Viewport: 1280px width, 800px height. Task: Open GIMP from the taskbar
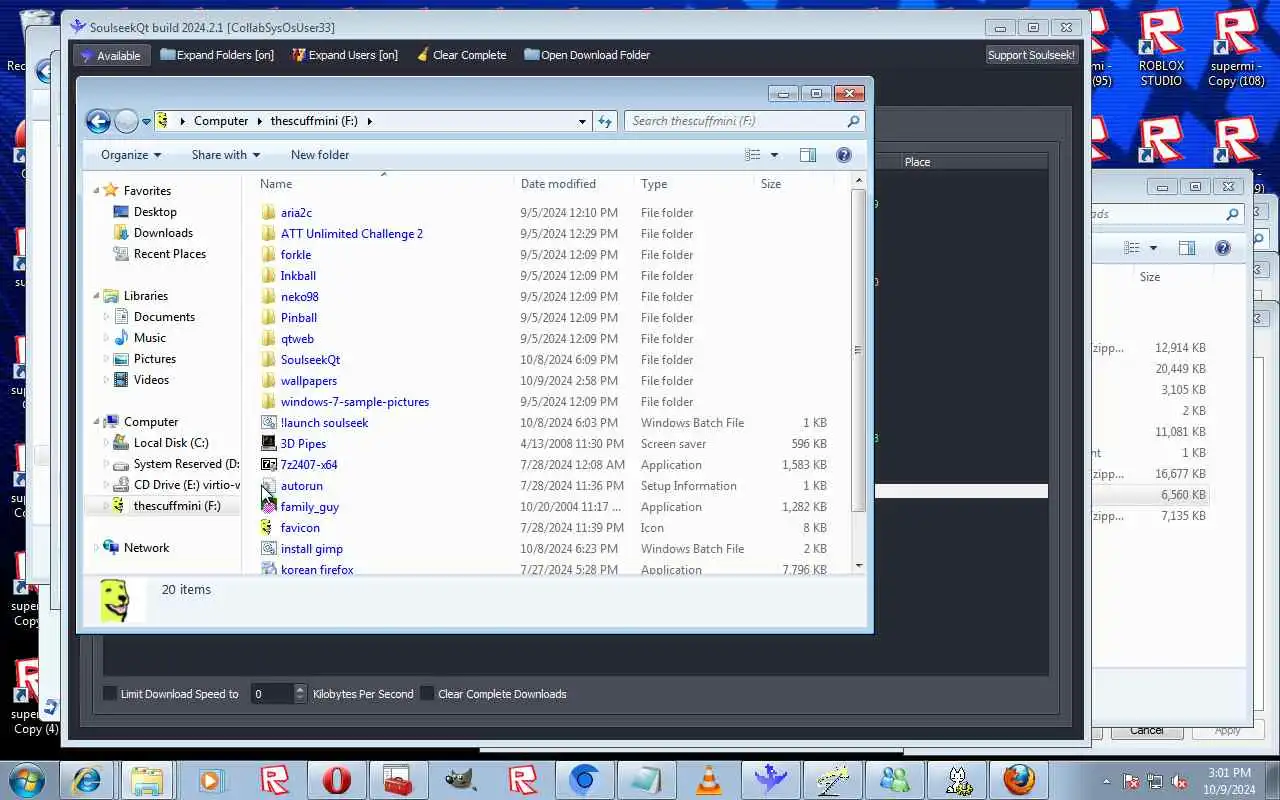click(x=460, y=780)
